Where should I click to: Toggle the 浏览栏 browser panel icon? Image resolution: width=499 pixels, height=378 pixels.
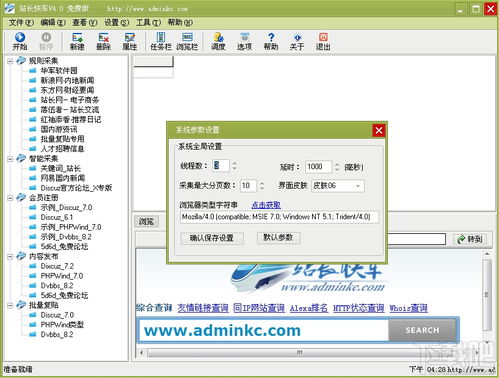pyautogui.click(x=187, y=41)
